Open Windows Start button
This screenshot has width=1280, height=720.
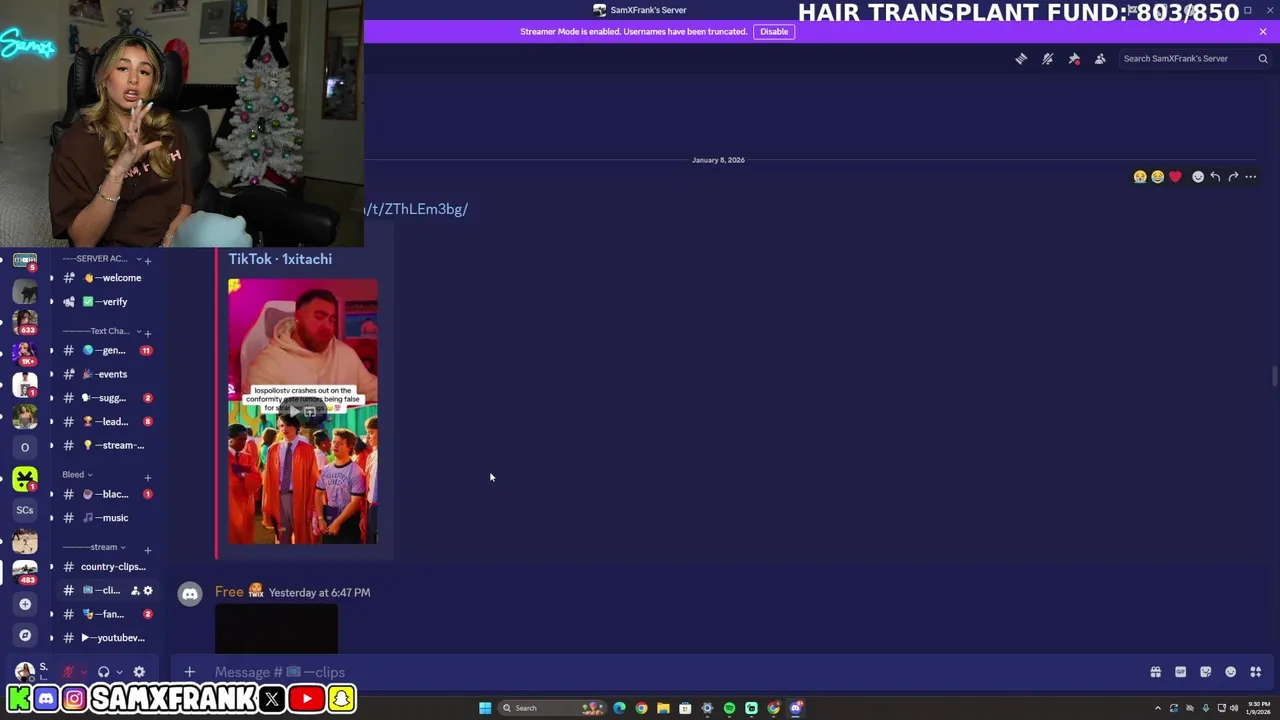pos(485,708)
